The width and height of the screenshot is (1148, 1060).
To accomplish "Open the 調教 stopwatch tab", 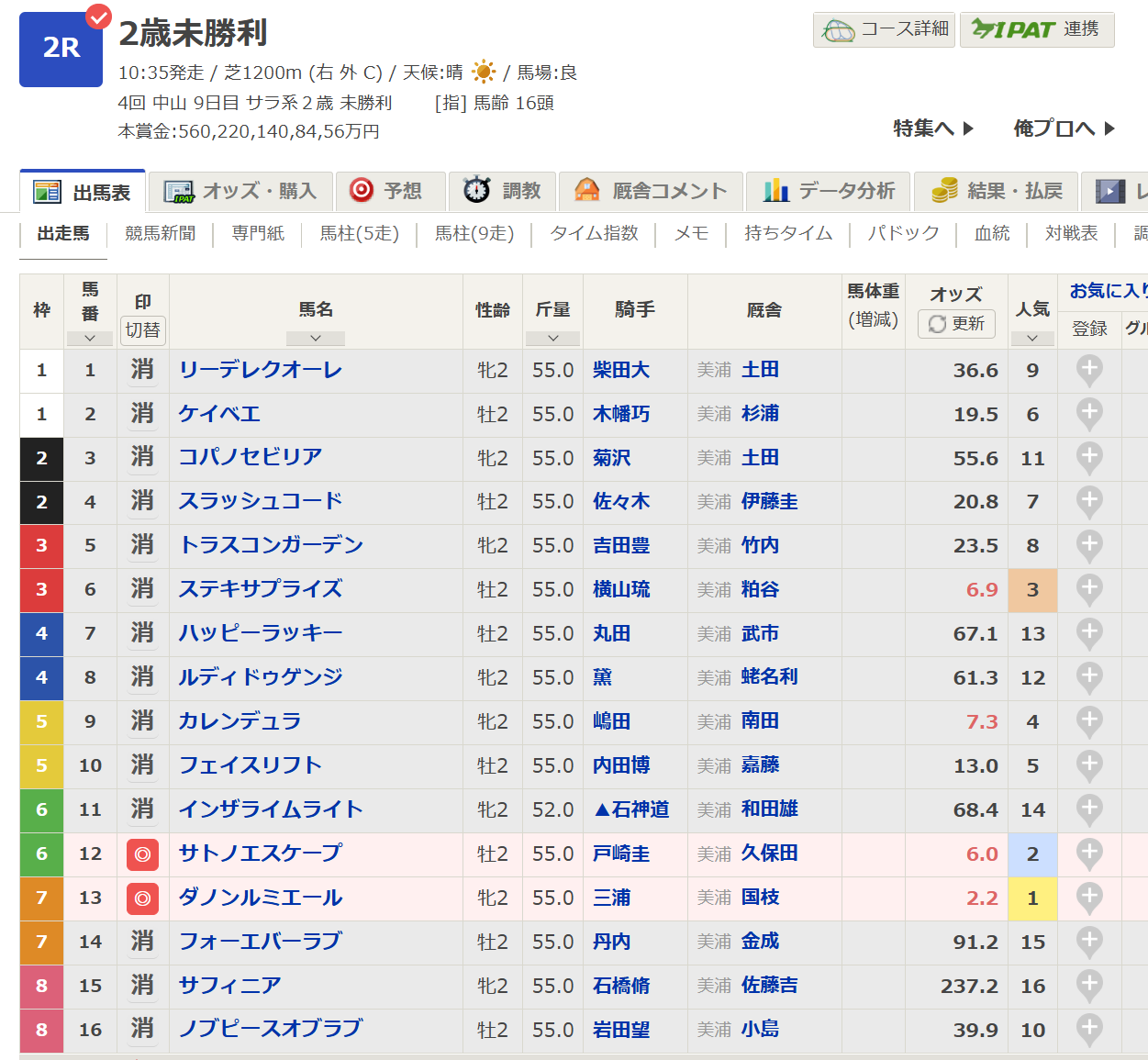I will pyautogui.click(x=502, y=191).
